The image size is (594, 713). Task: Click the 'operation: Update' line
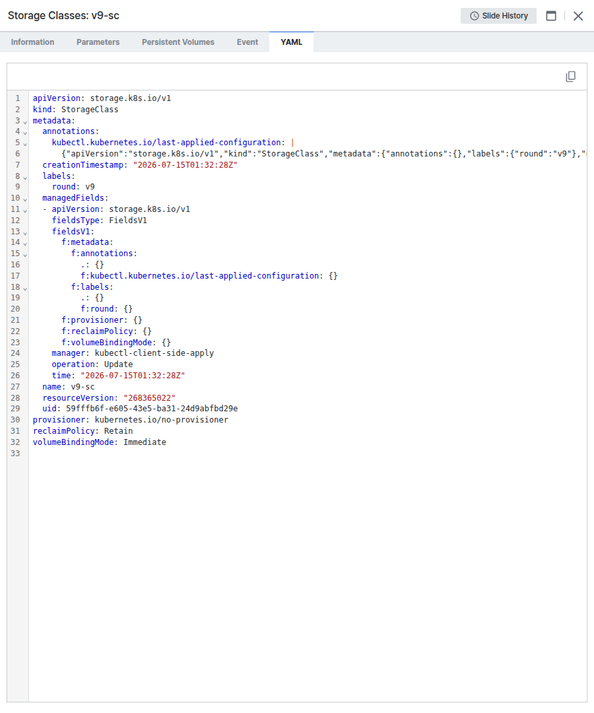[x=92, y=364]
